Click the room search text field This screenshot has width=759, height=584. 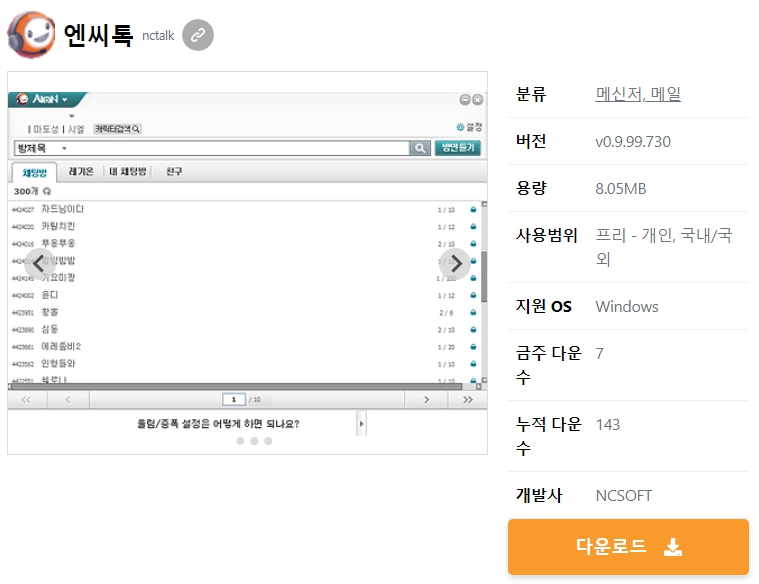[x=241, y=148]
